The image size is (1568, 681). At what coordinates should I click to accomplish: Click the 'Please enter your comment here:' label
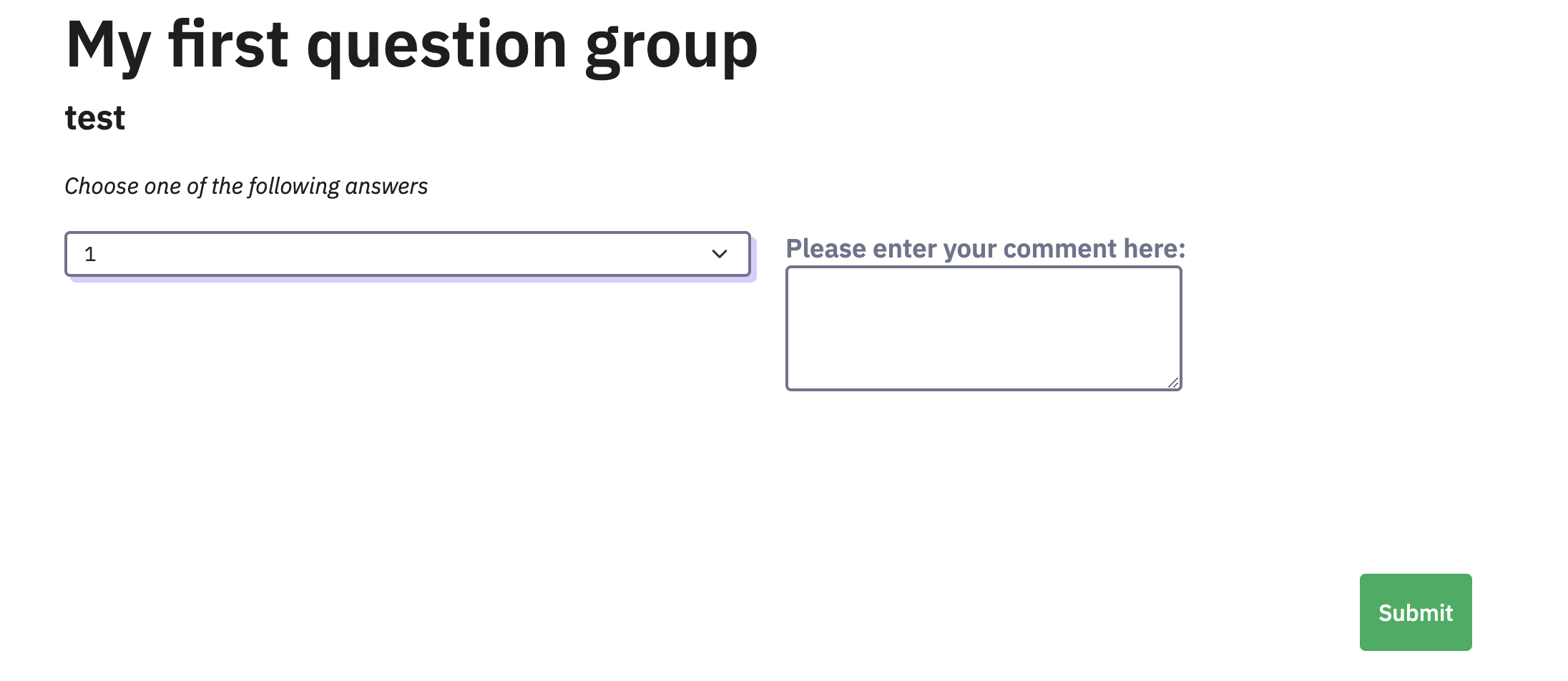click(x=985, y=249)
